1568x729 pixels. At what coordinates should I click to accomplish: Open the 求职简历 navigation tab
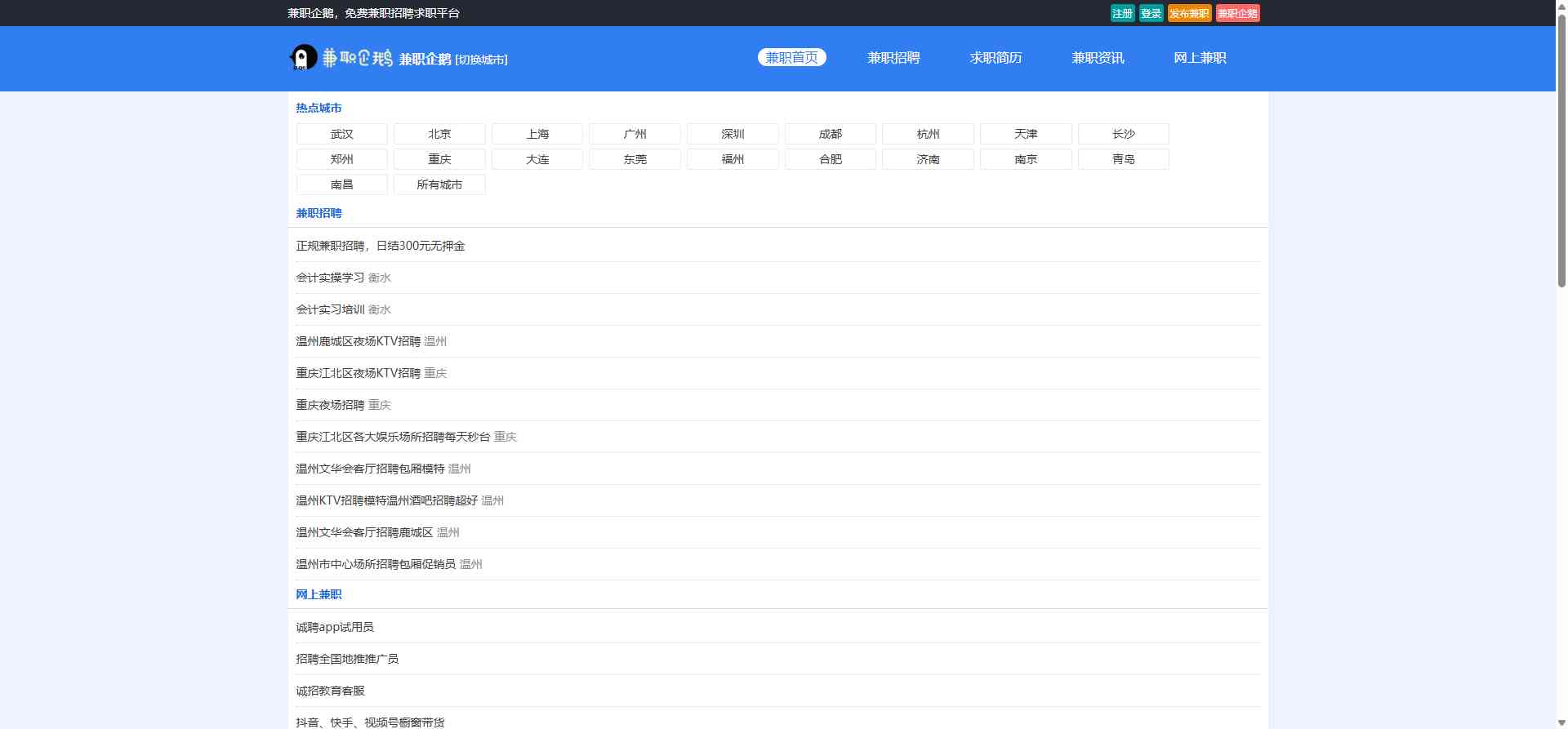(x=996, y=58)
